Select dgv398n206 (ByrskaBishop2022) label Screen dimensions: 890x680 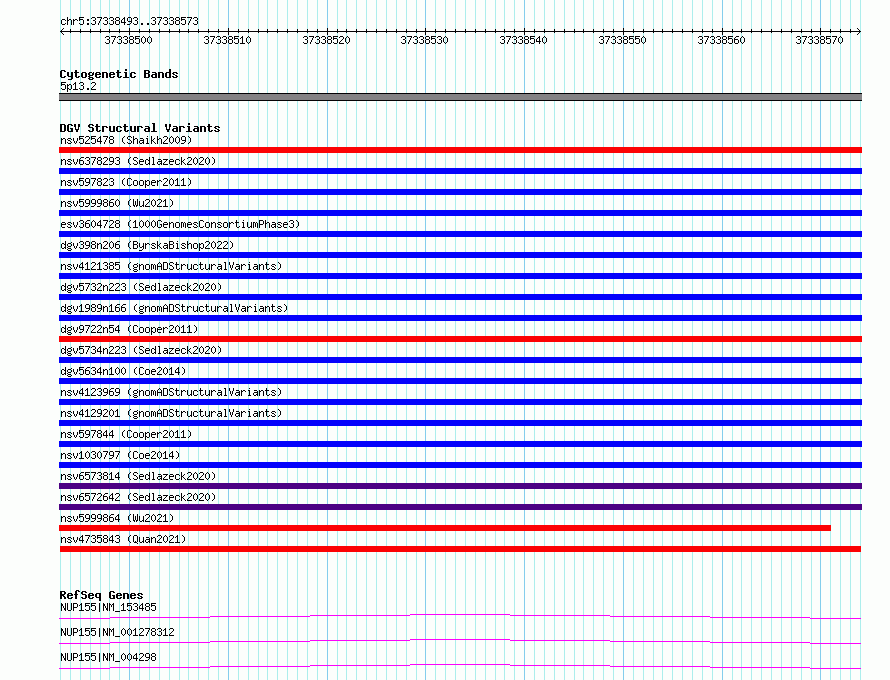point(147,245)
